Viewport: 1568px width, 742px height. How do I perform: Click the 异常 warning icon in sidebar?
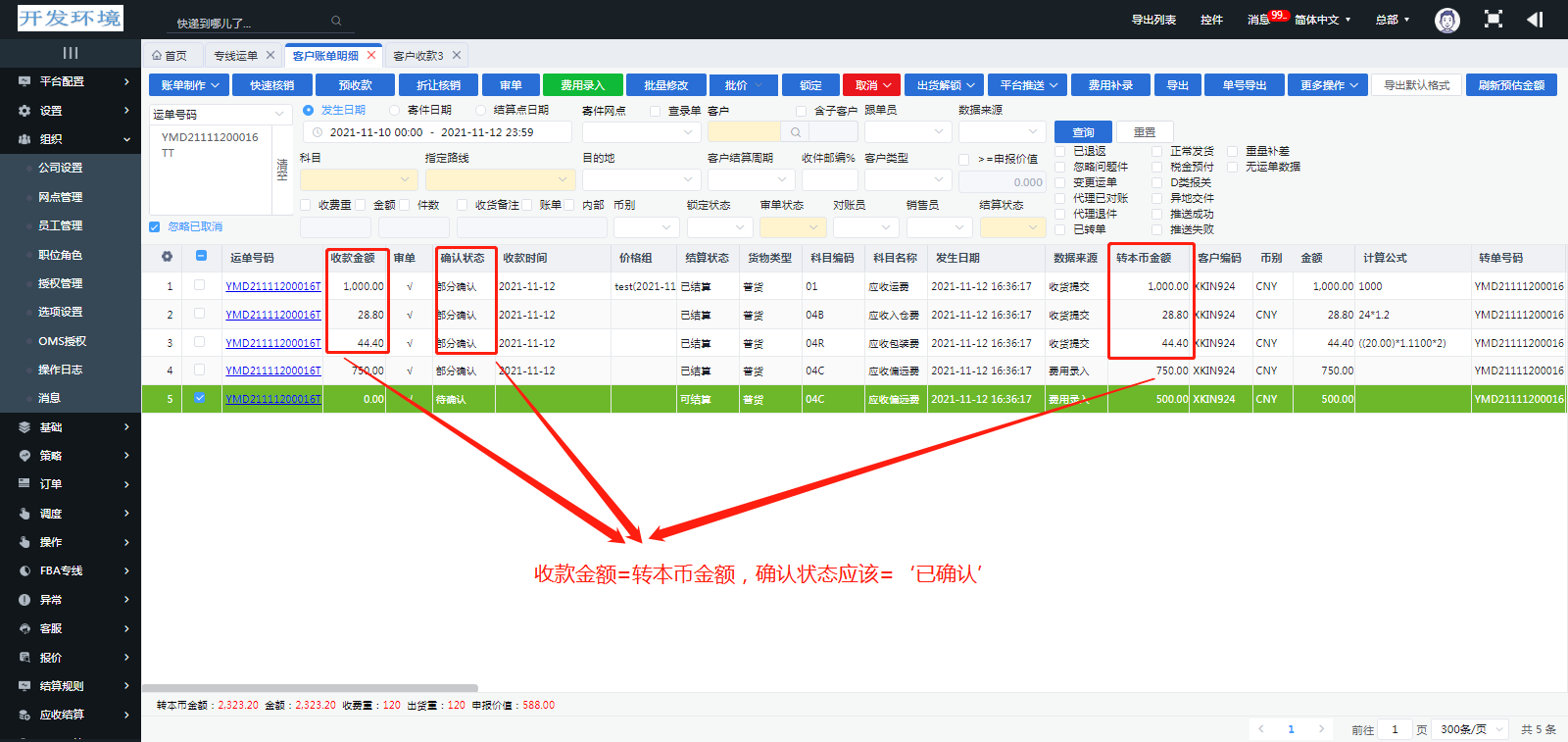(24, 600)
